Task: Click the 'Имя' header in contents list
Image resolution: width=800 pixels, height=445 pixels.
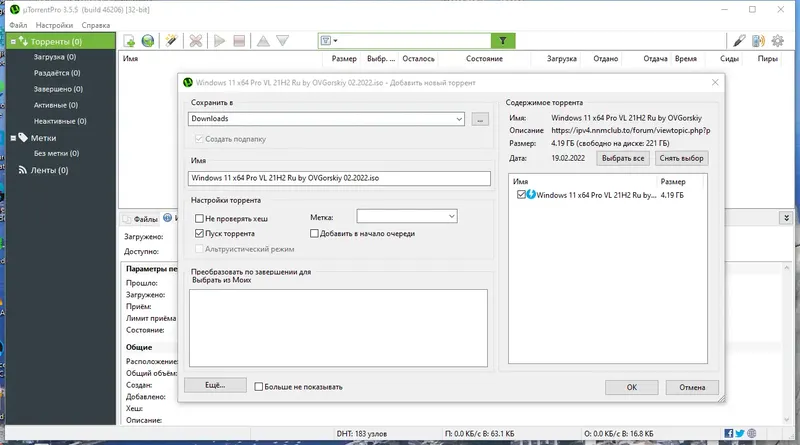Action: point(520,182)
